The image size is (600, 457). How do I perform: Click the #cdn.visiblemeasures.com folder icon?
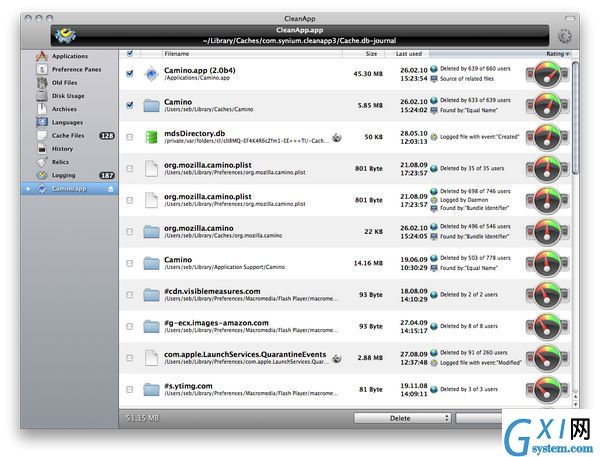[x=152, y=295]
